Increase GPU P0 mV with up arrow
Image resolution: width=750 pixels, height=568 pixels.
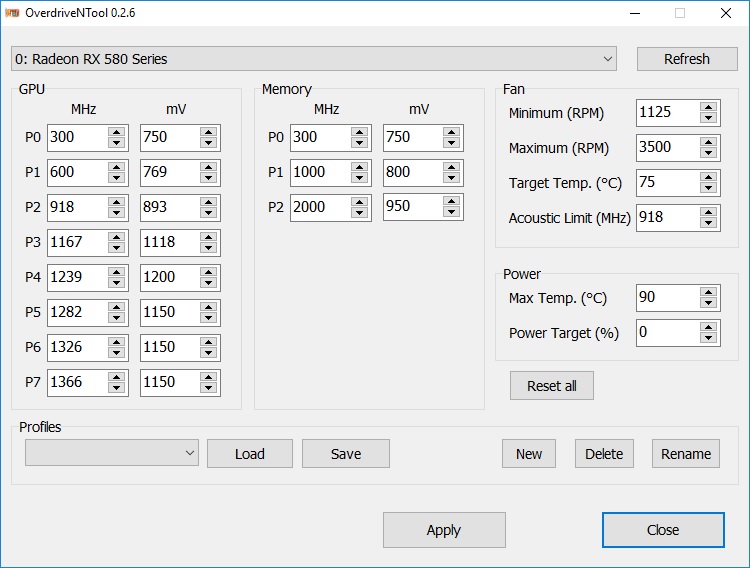[x=209, y=132]
